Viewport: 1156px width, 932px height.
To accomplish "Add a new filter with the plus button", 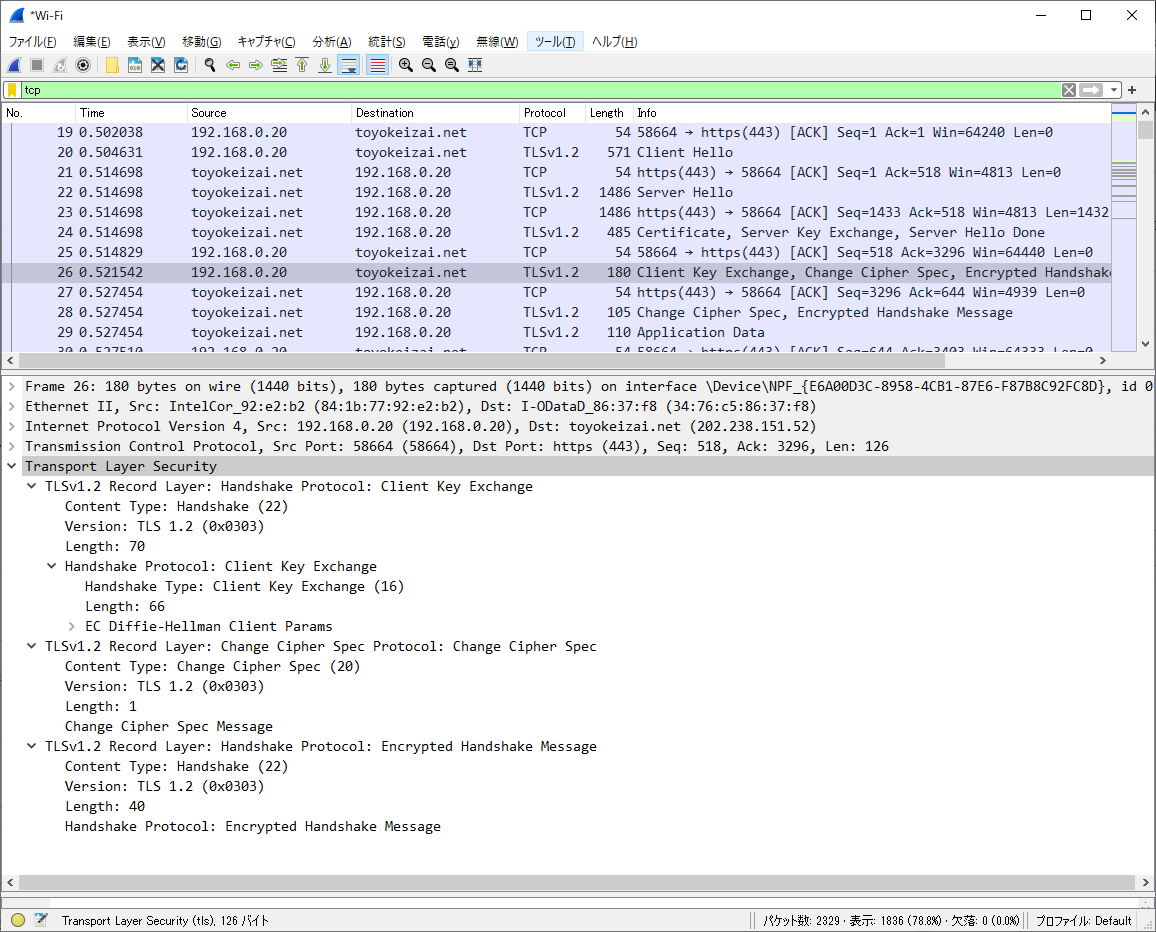I will coord(1131,90).
